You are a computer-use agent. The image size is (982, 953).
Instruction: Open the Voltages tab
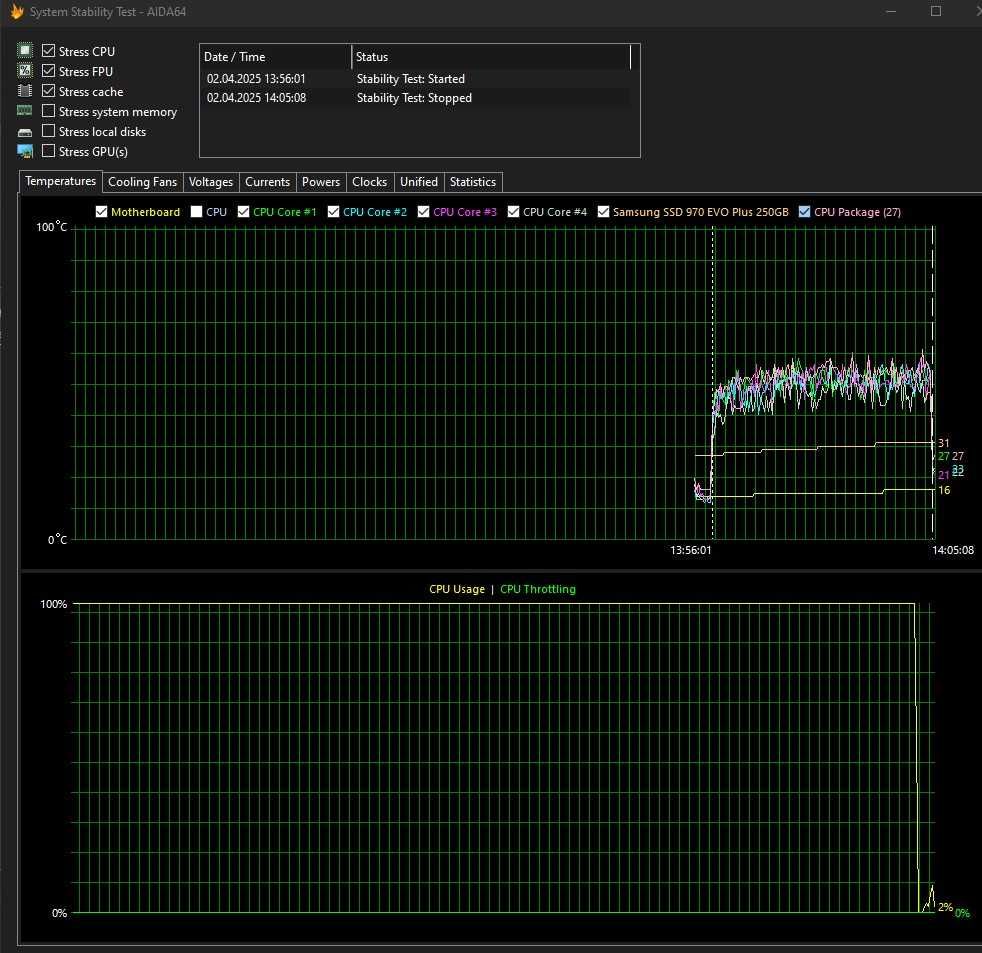point(210,182)
